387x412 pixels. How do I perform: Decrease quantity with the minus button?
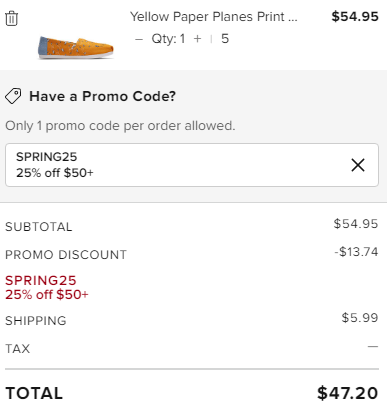(x=139, y=39)
